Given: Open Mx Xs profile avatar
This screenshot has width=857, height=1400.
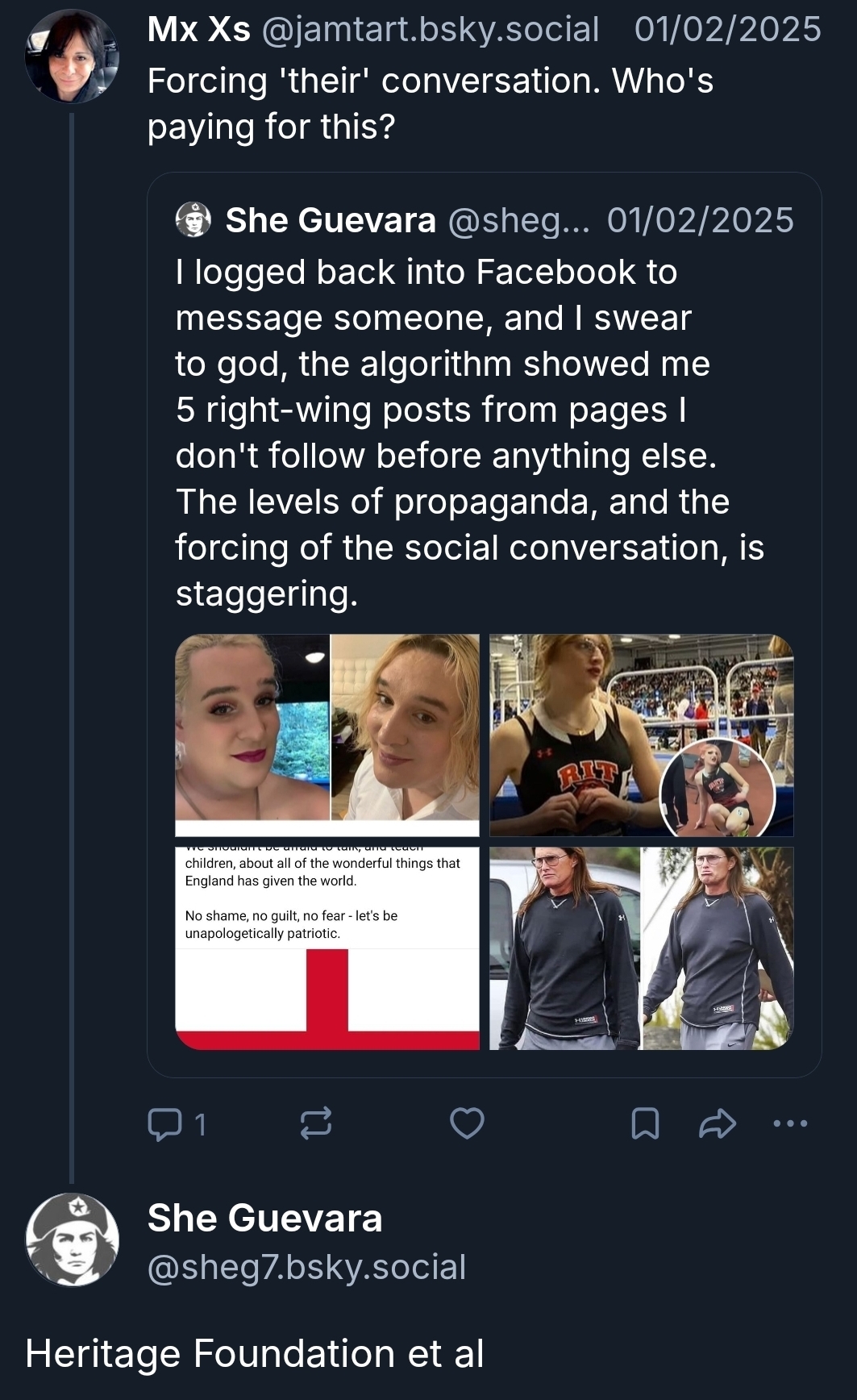Looking at the screenshot, I should (73, 56).
